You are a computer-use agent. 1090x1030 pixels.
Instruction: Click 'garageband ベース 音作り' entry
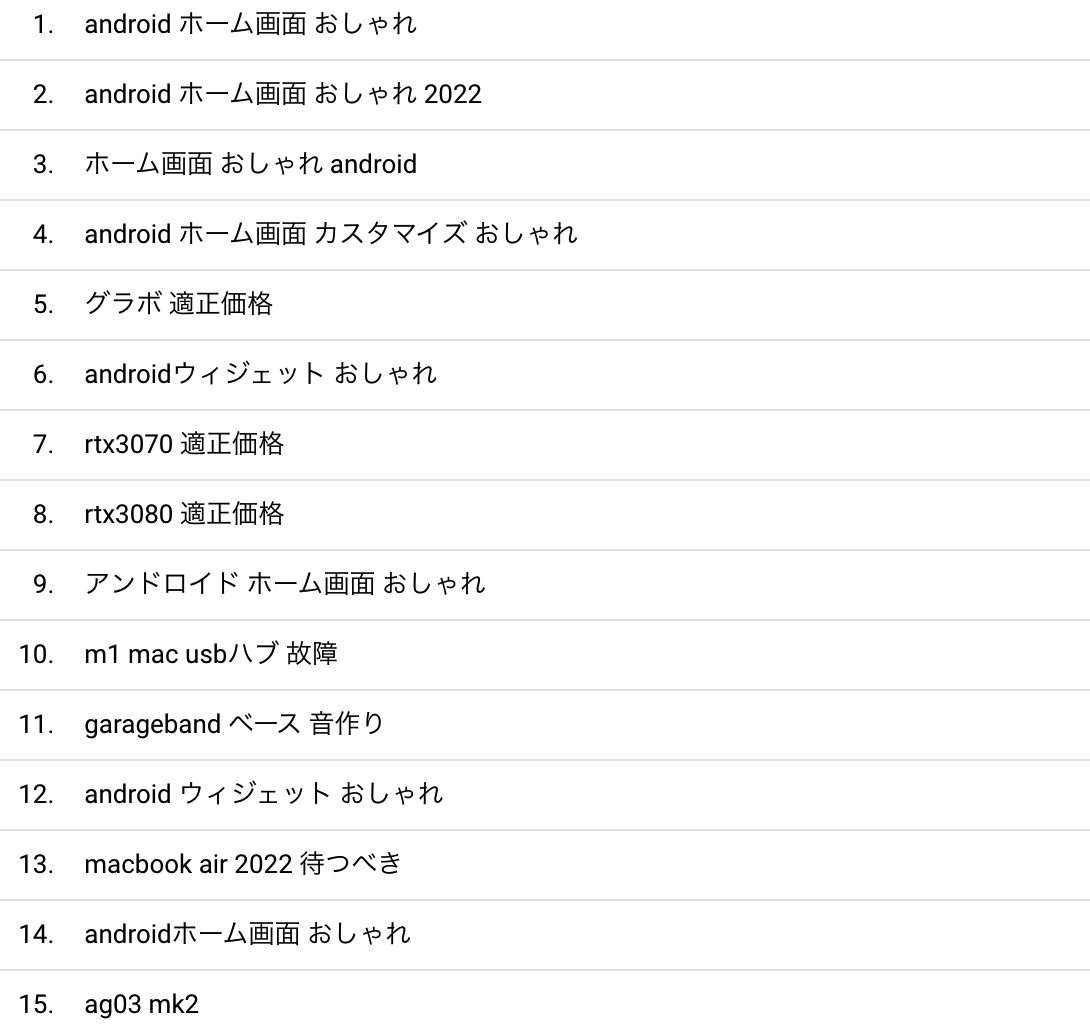234,724
